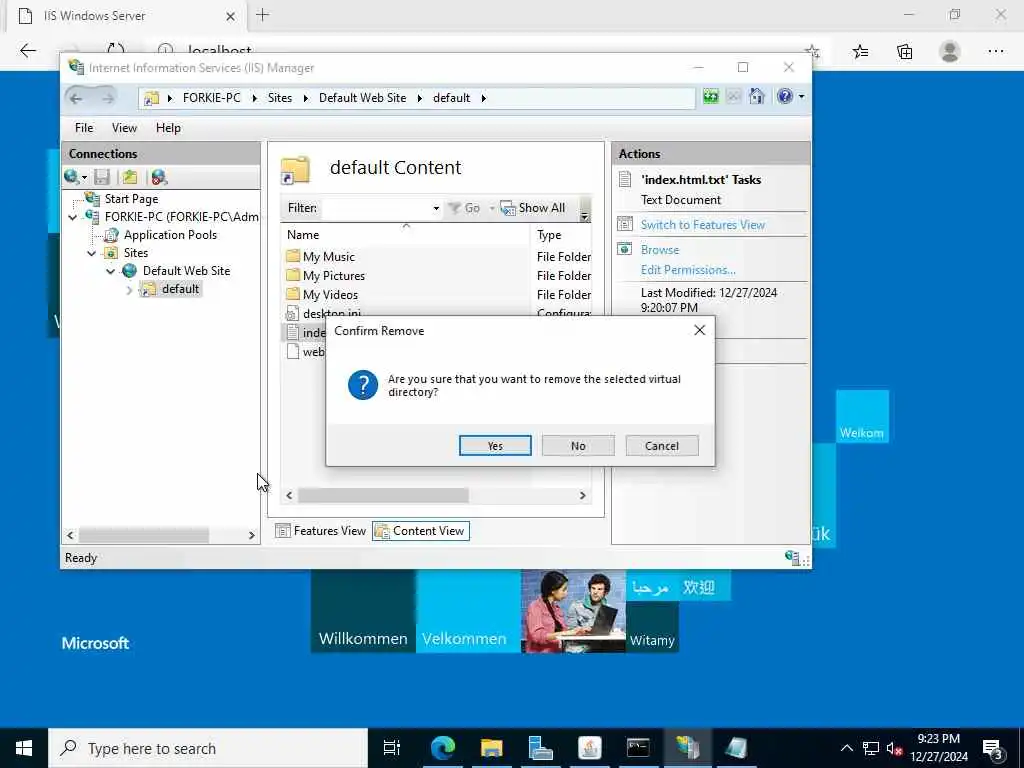Select the My Music folder
The height and width of the screenshot is (768, 1024).
click(328, 257)
